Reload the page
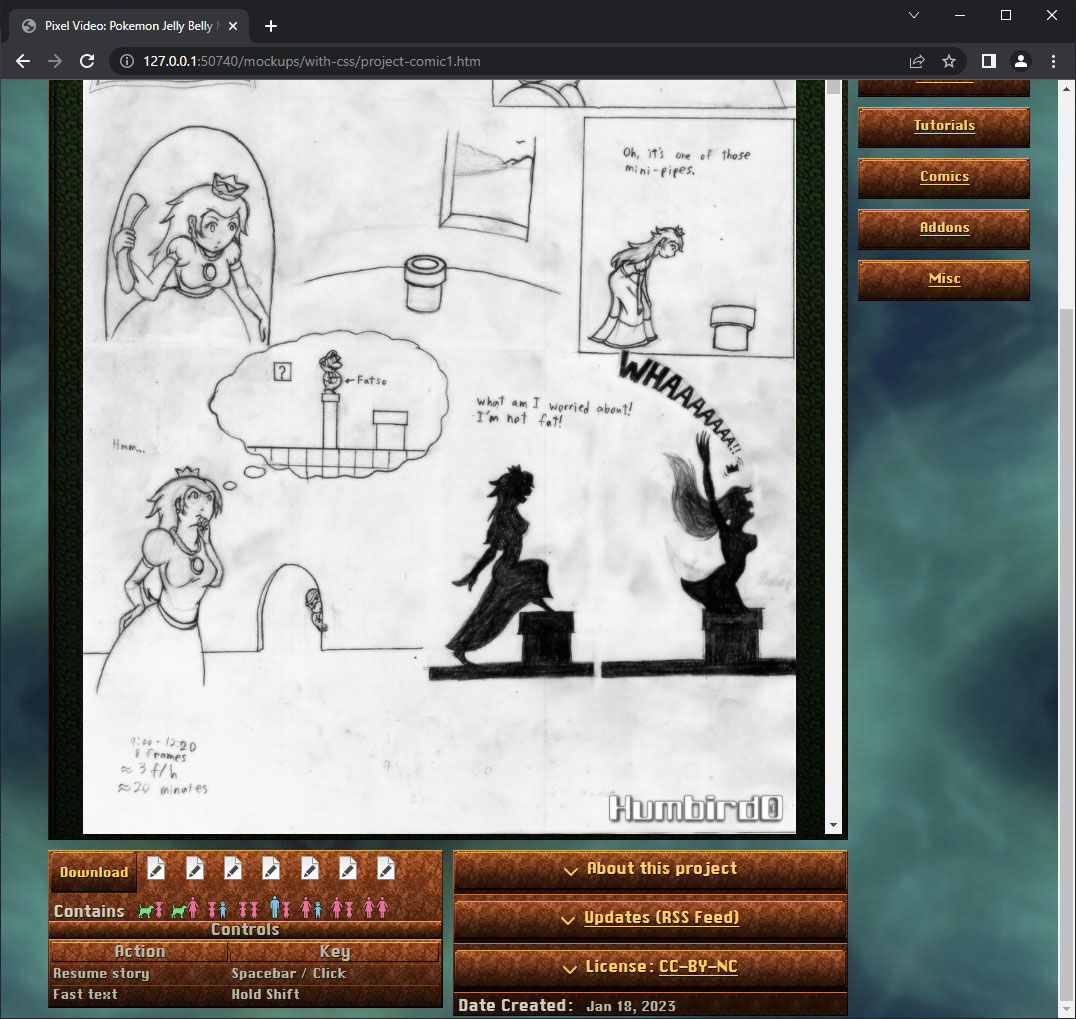Viewport: 1076px width, 1019px height. [87, 61]
